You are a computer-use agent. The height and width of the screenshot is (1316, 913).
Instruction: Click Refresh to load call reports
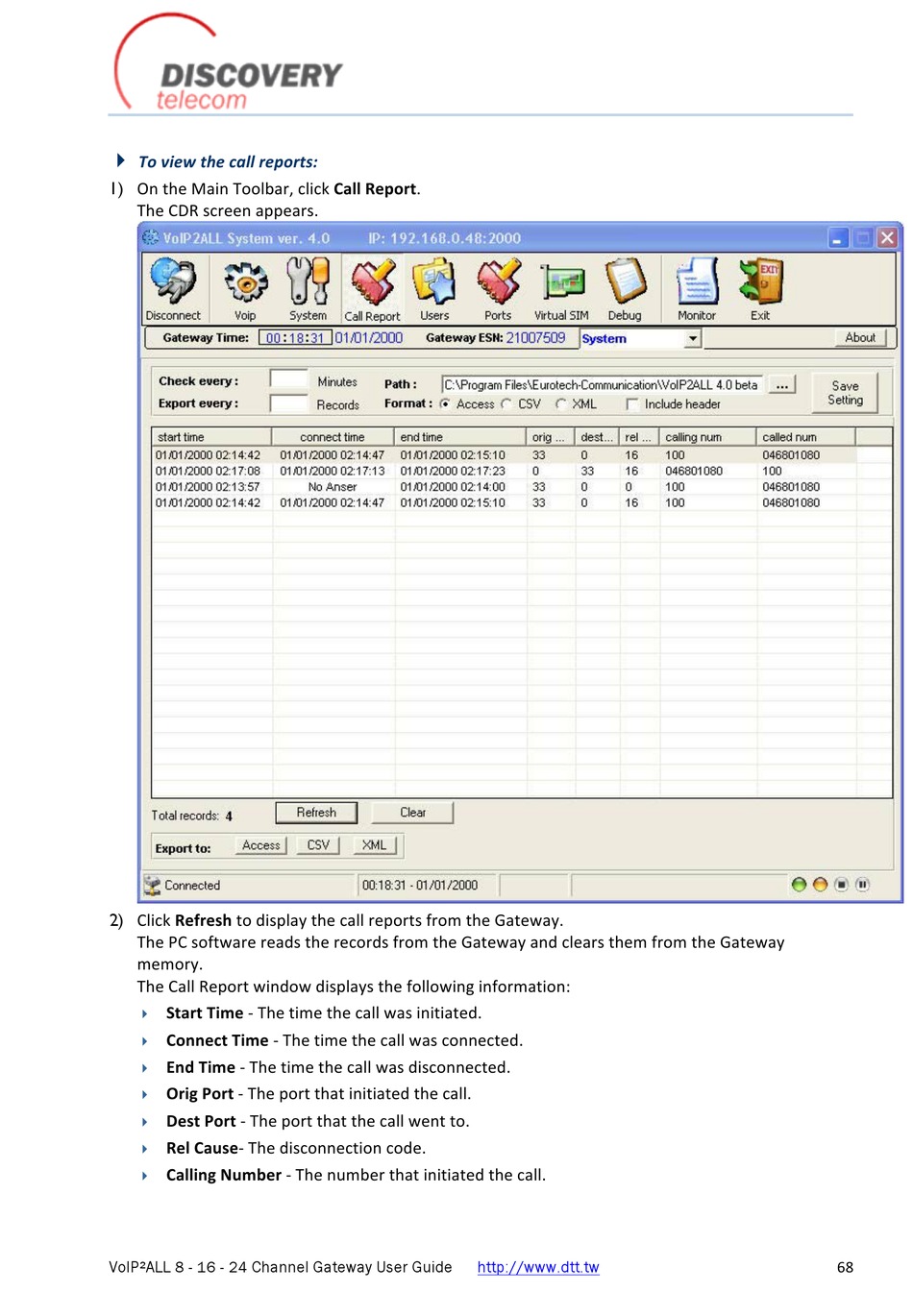point(316,813)
